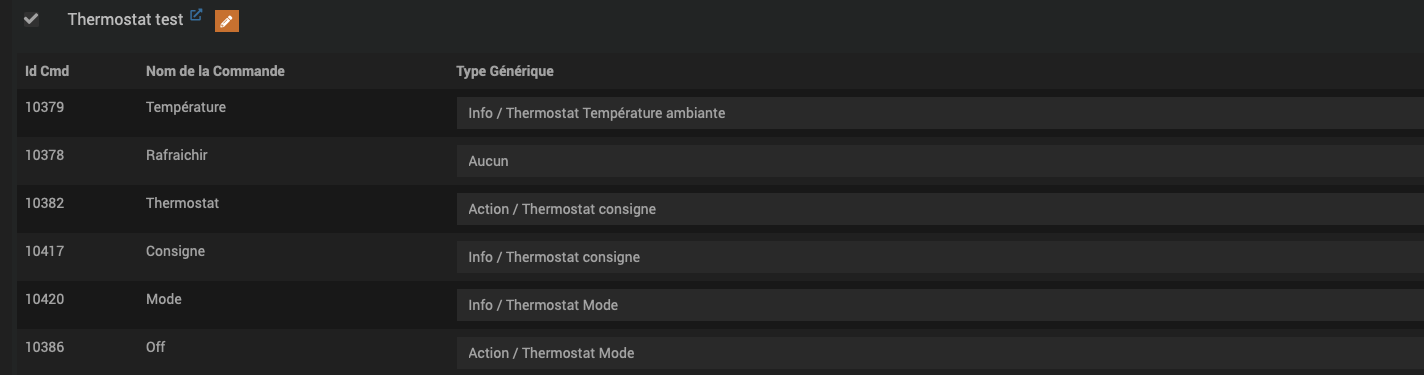The width and height of the screenshot is (1424, 375).
Task: Open generic type dropdown for Off command
Action: point(940,353)
